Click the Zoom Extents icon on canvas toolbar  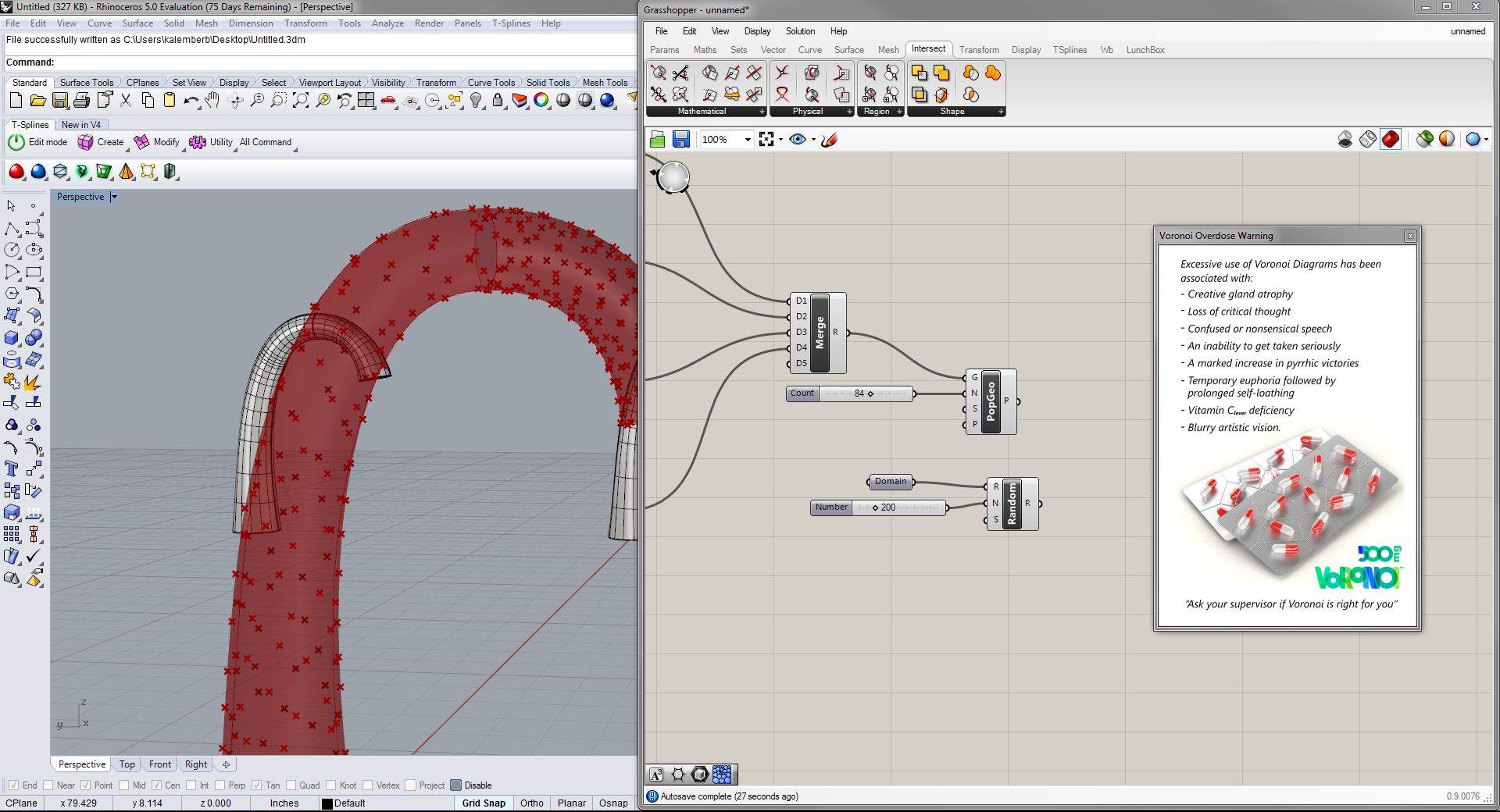pos(766,140)
